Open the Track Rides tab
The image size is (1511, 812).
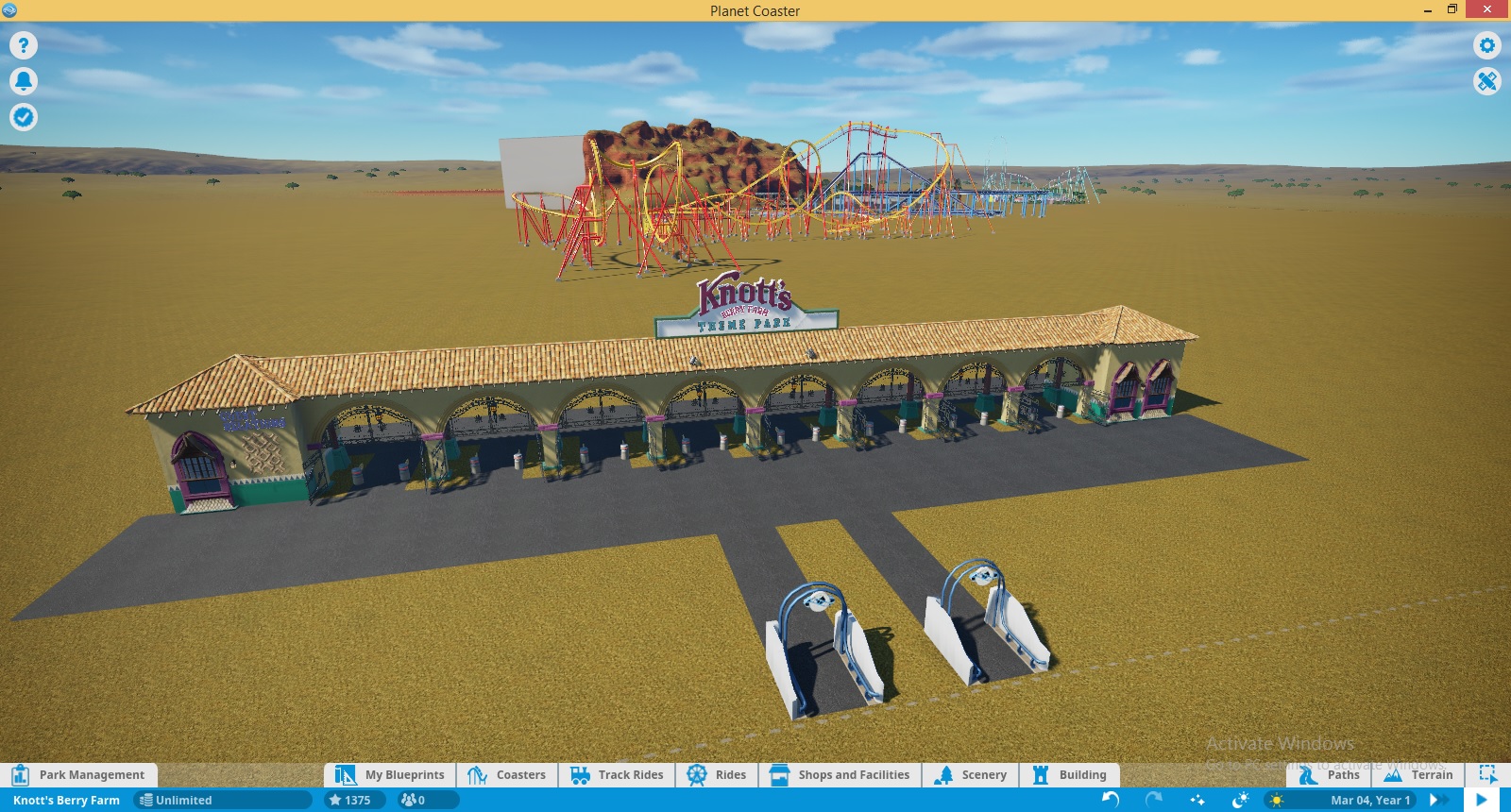[x=617, y=775]
